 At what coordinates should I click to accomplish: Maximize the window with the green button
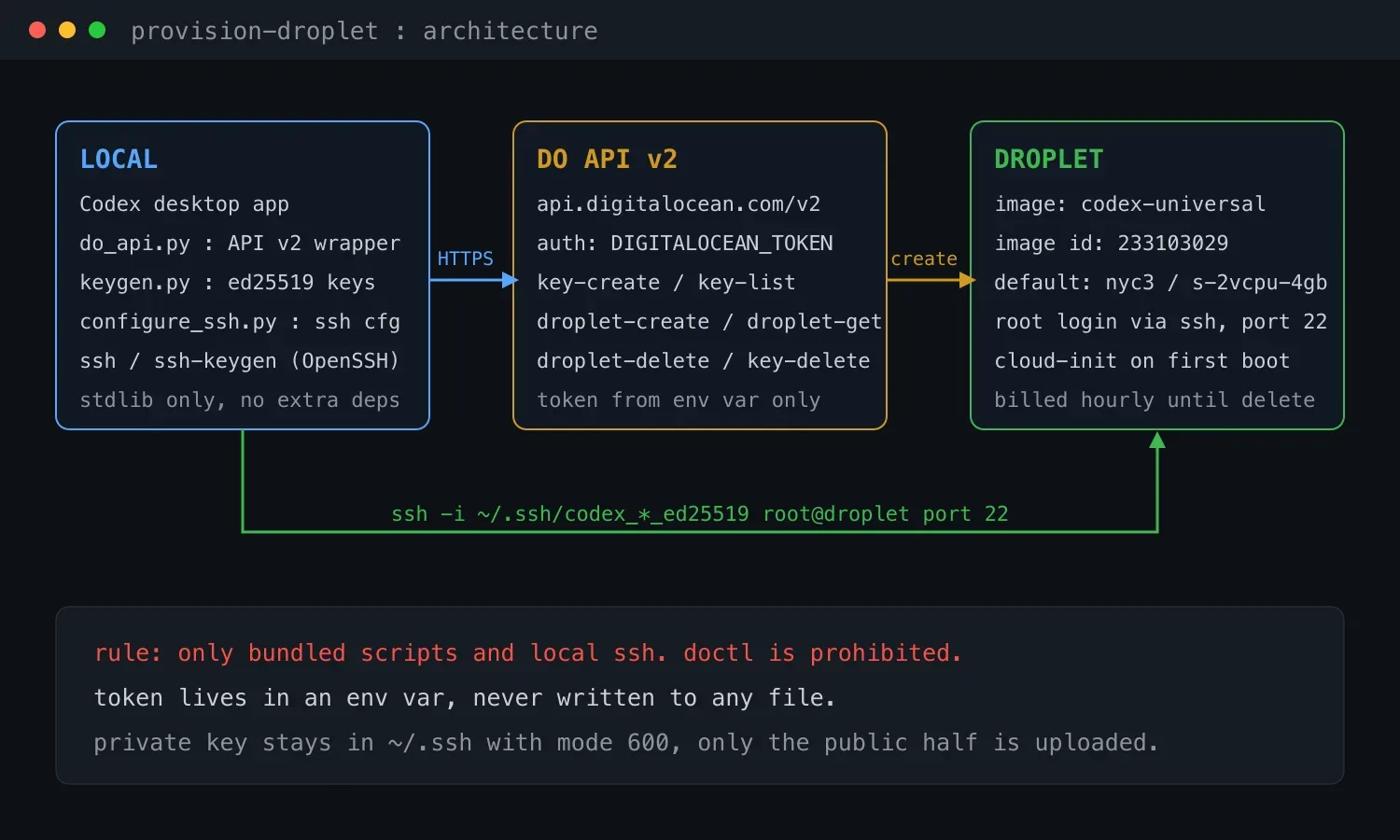(x=97, y=30)
